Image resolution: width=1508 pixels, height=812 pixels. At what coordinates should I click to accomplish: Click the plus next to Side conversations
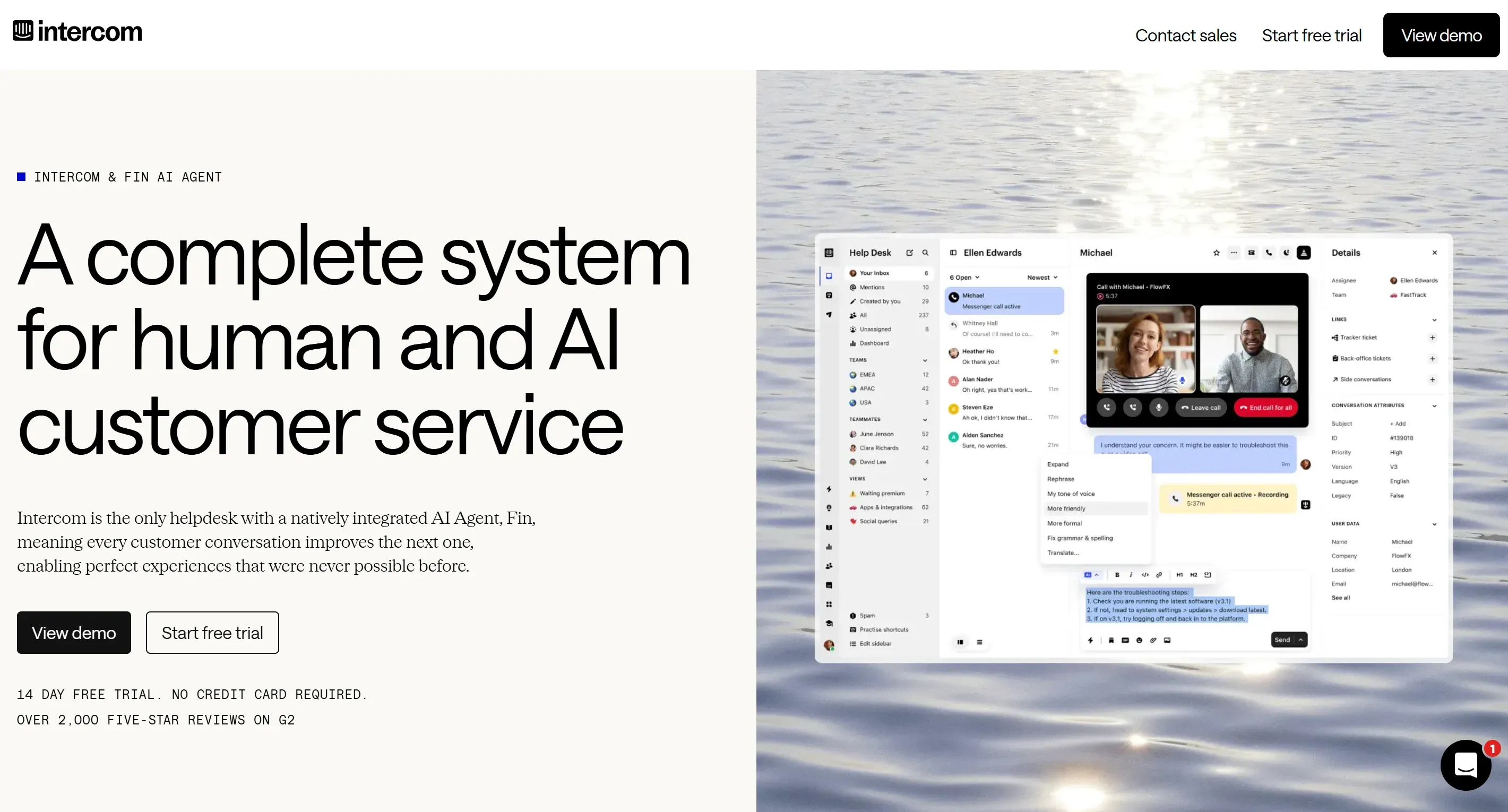(1433, 380)
